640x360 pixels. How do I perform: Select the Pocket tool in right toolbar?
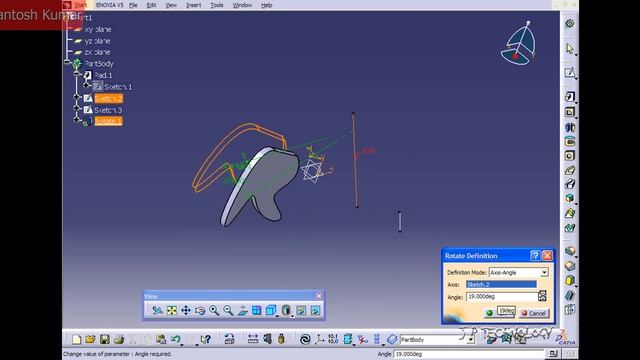point(570,112)
